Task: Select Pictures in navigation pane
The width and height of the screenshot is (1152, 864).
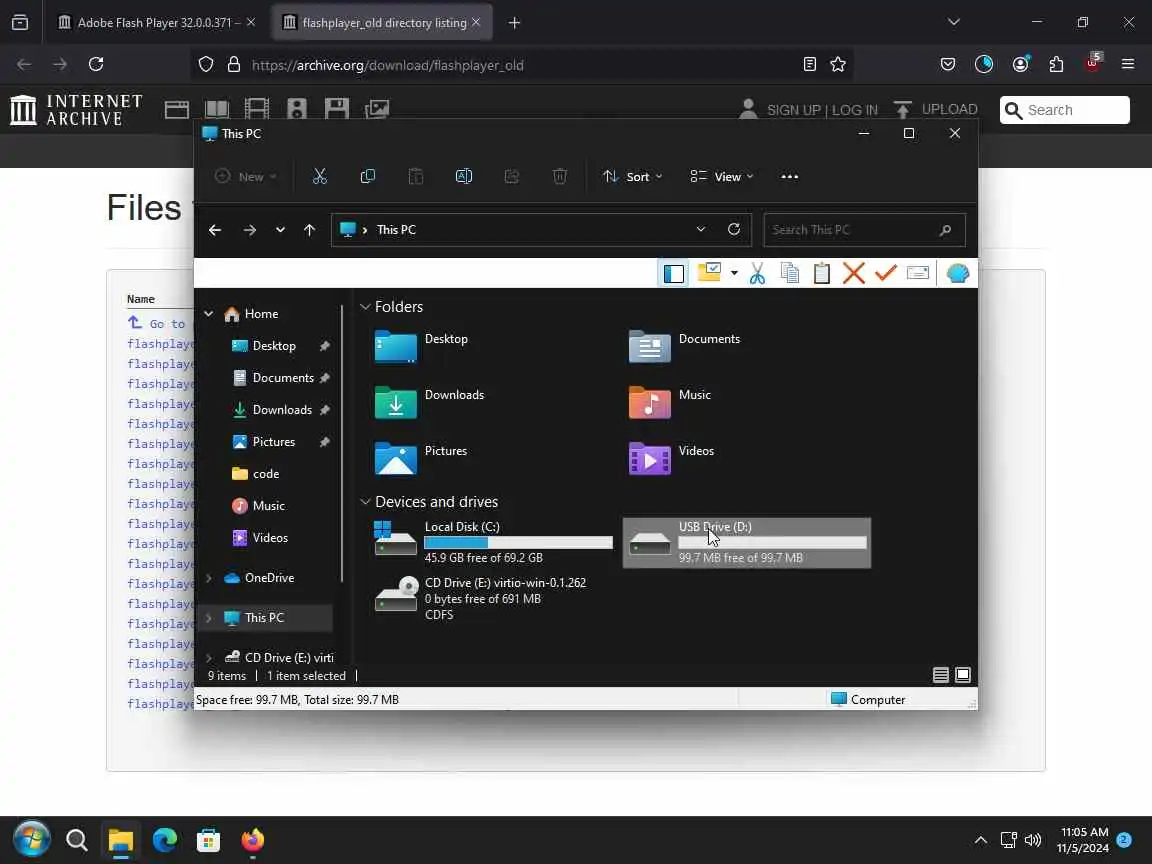Action: [x=273, y=442]
